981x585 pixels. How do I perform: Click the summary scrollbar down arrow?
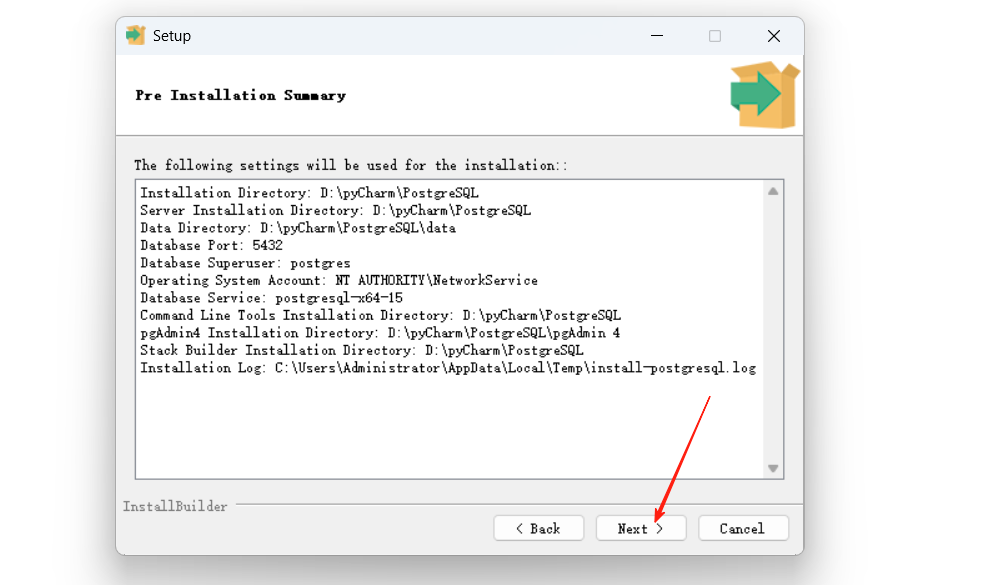tap(773, 468)
